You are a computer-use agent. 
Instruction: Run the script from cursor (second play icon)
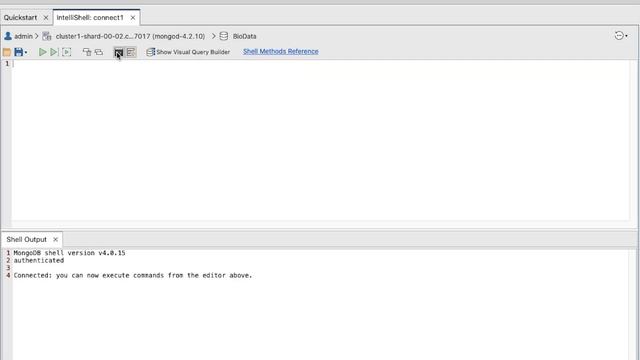pyautogui.click(x=54, y=52)
